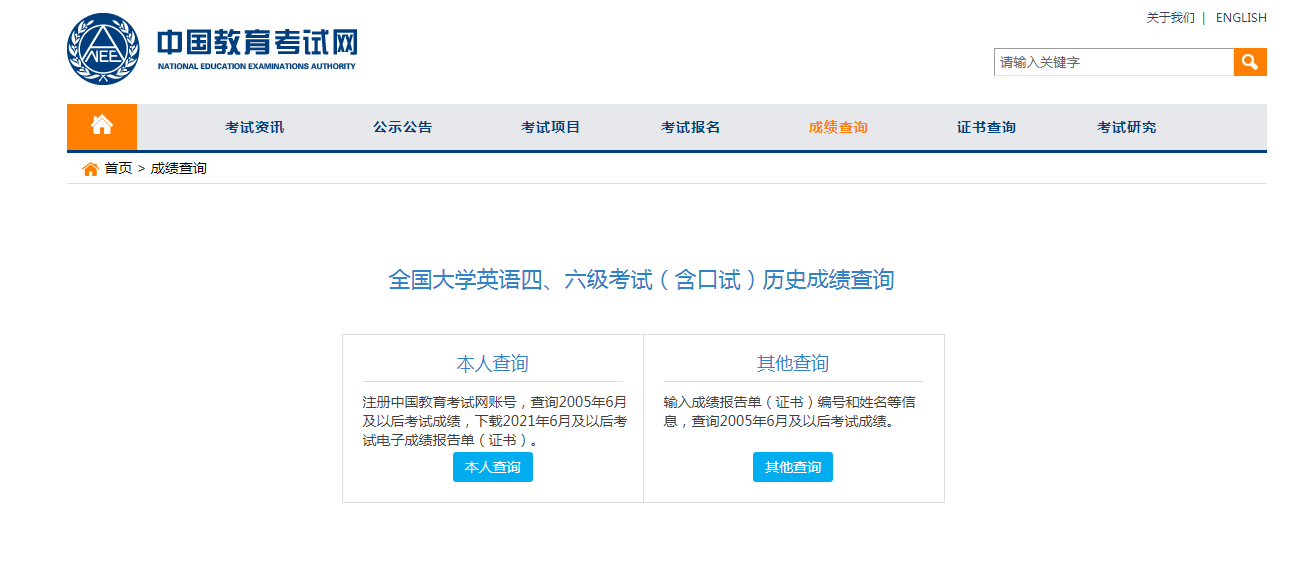Click NATIONAL EDUCATION EXAMINATIONS AUTHORITY subtitle
The height and width of the screenshot is (561, 1291).
[x=256, y=67]
